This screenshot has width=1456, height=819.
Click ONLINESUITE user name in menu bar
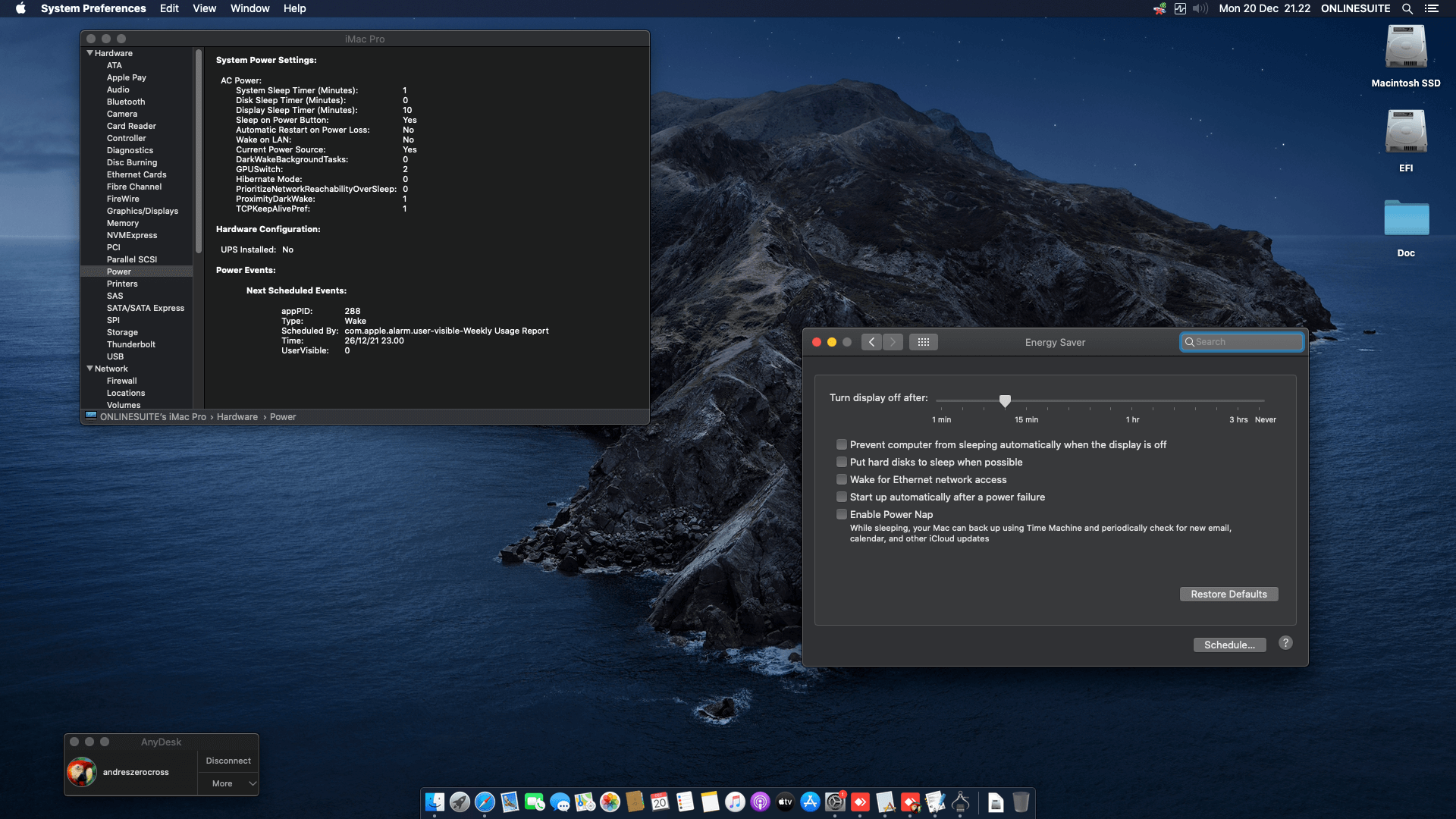(1355, 8)
